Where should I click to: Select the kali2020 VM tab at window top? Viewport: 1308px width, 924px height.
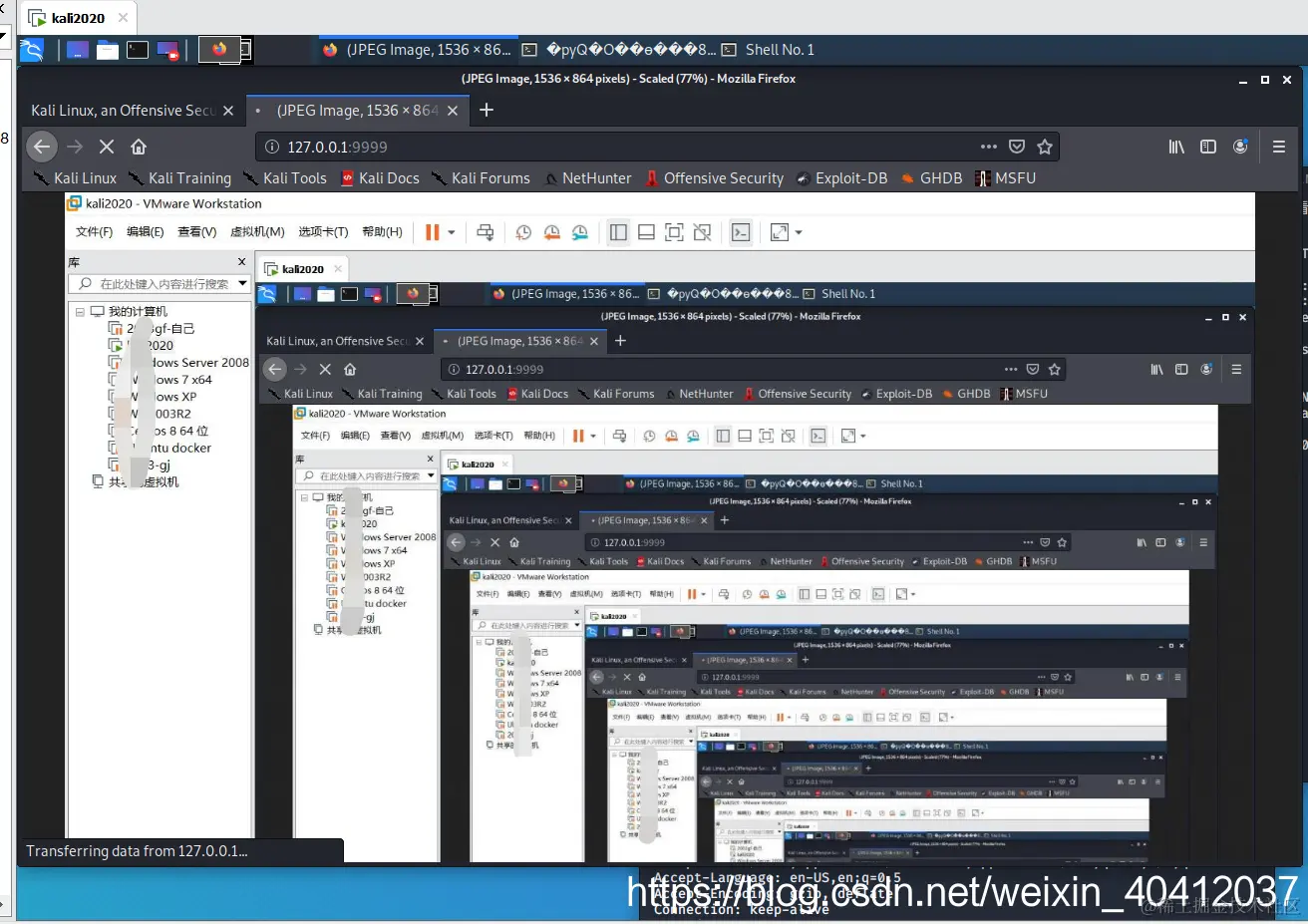click(x=78, y=18)
